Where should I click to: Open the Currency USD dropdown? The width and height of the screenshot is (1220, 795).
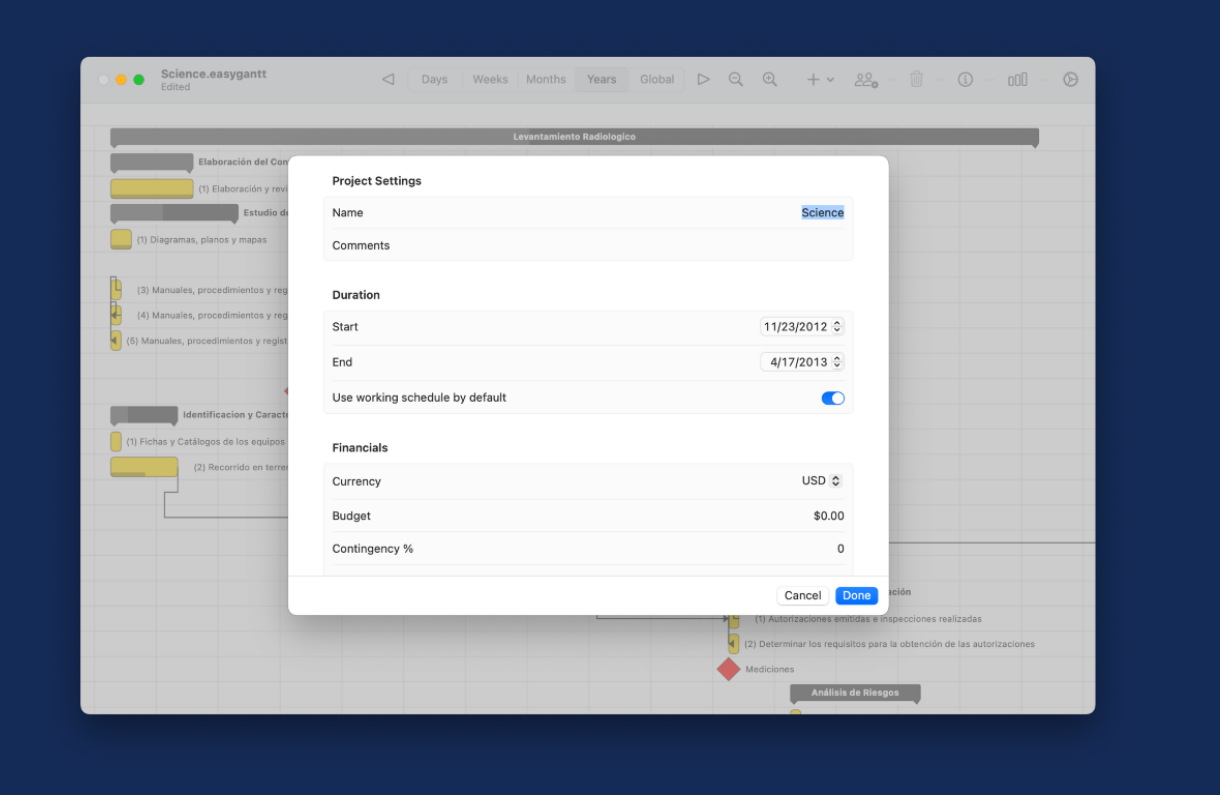click(x=822, y=481)
